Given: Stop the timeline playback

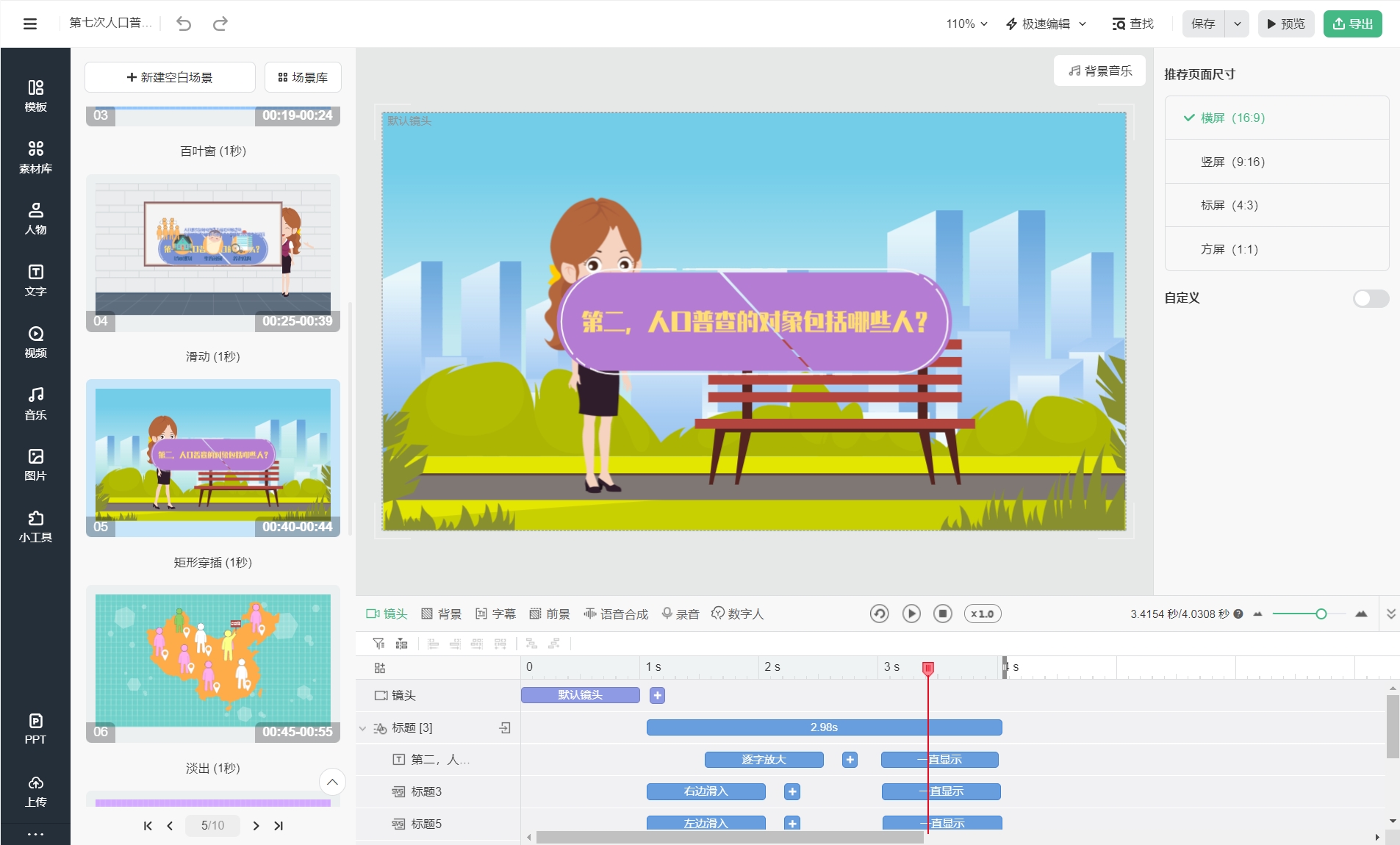Looking at the screenshot, I should click(943, 614).
